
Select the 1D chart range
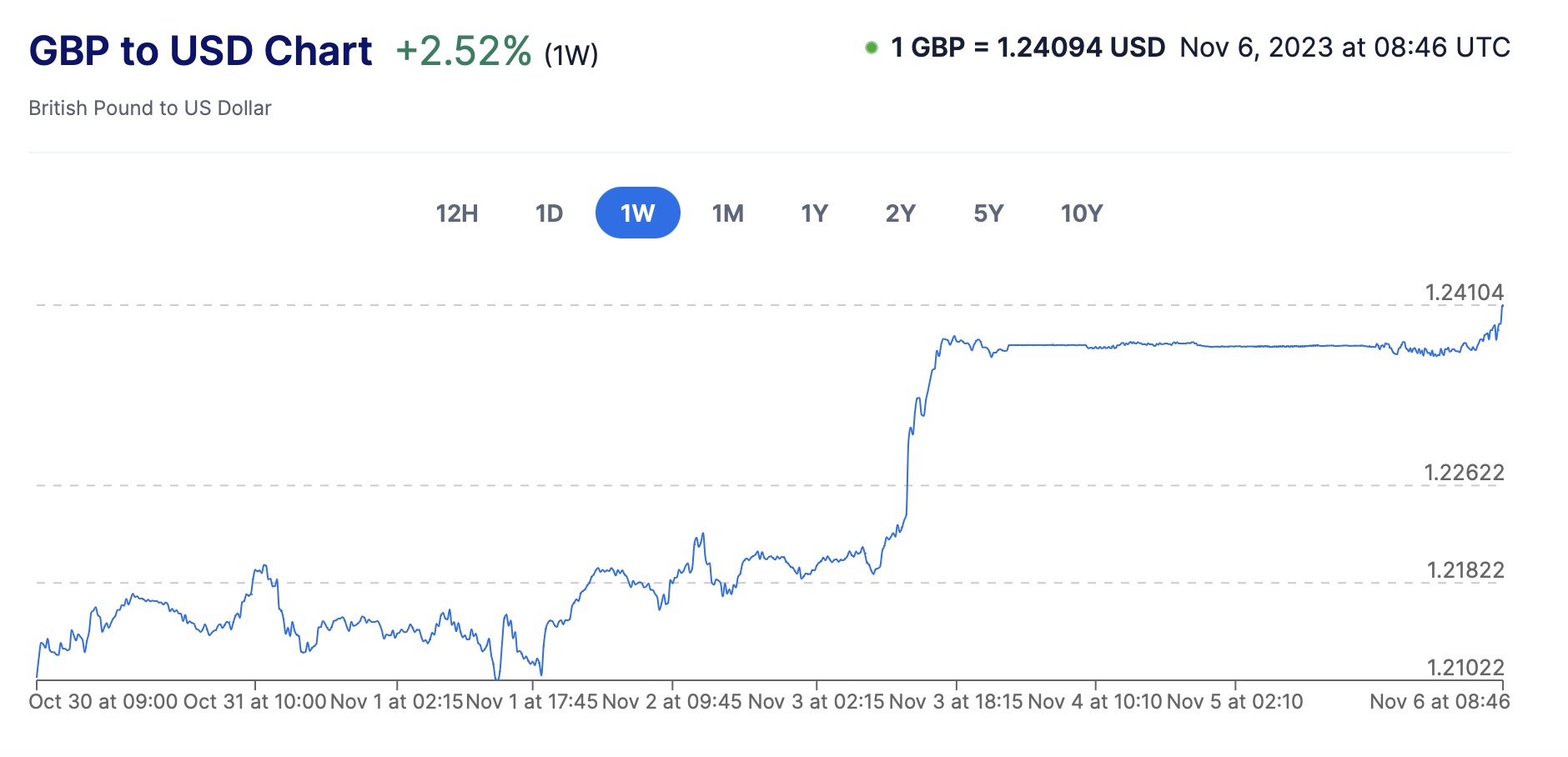click(549, 213)
